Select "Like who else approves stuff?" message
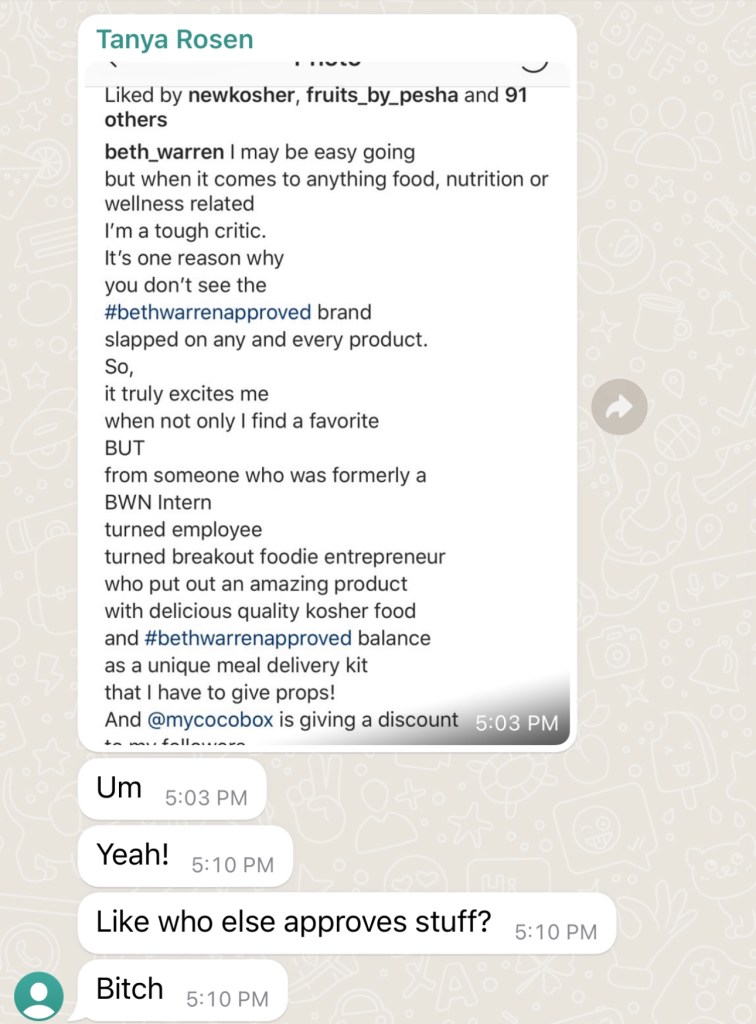Viewport: 756px width, 1024px height. [x=294, y=922]
